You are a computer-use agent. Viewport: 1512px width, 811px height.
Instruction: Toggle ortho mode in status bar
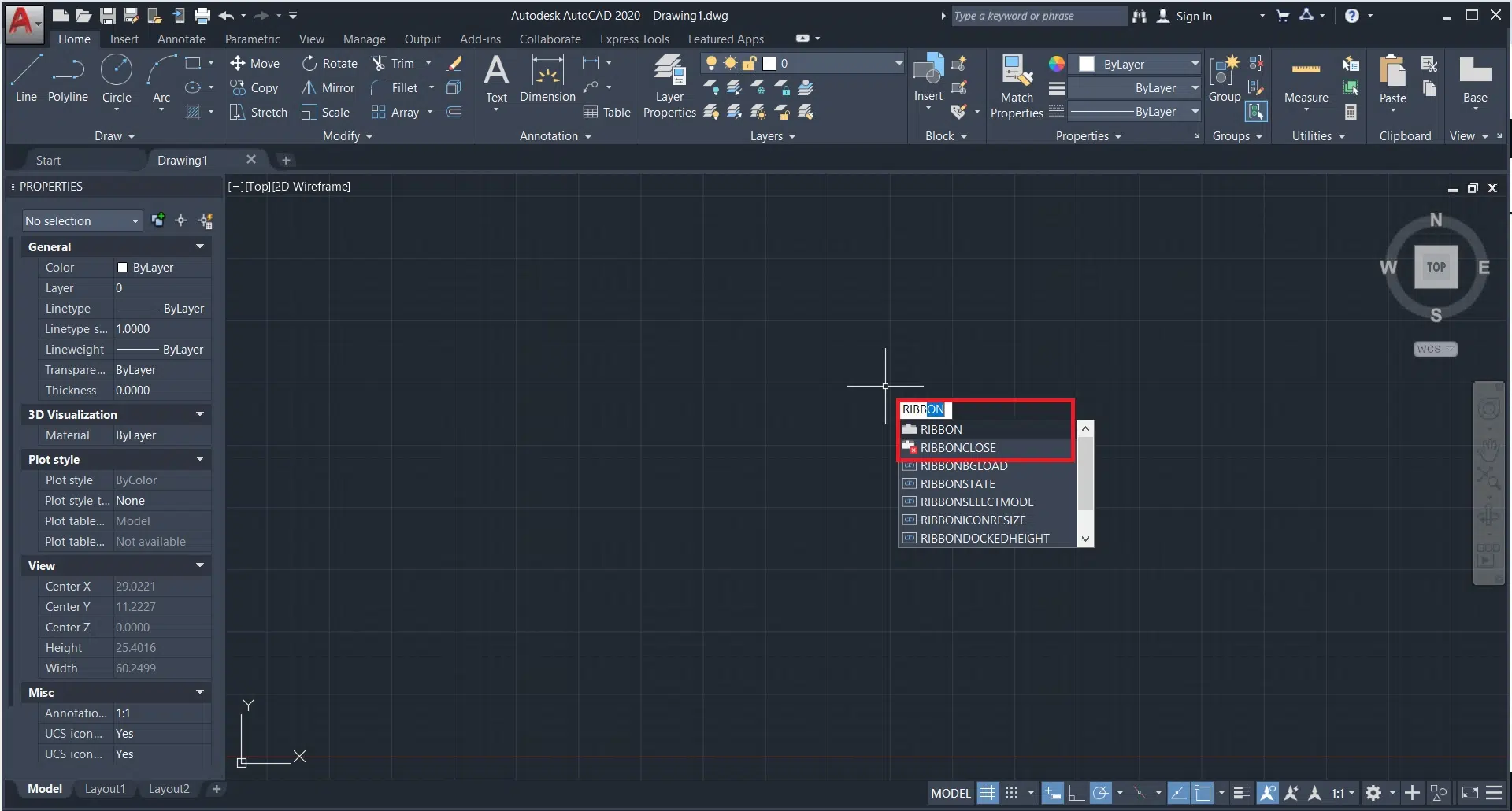[1076, 793]
